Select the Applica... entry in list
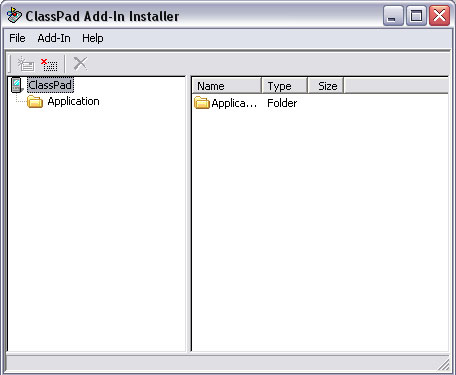Viewport: 456px width, 375px height. 234,103
